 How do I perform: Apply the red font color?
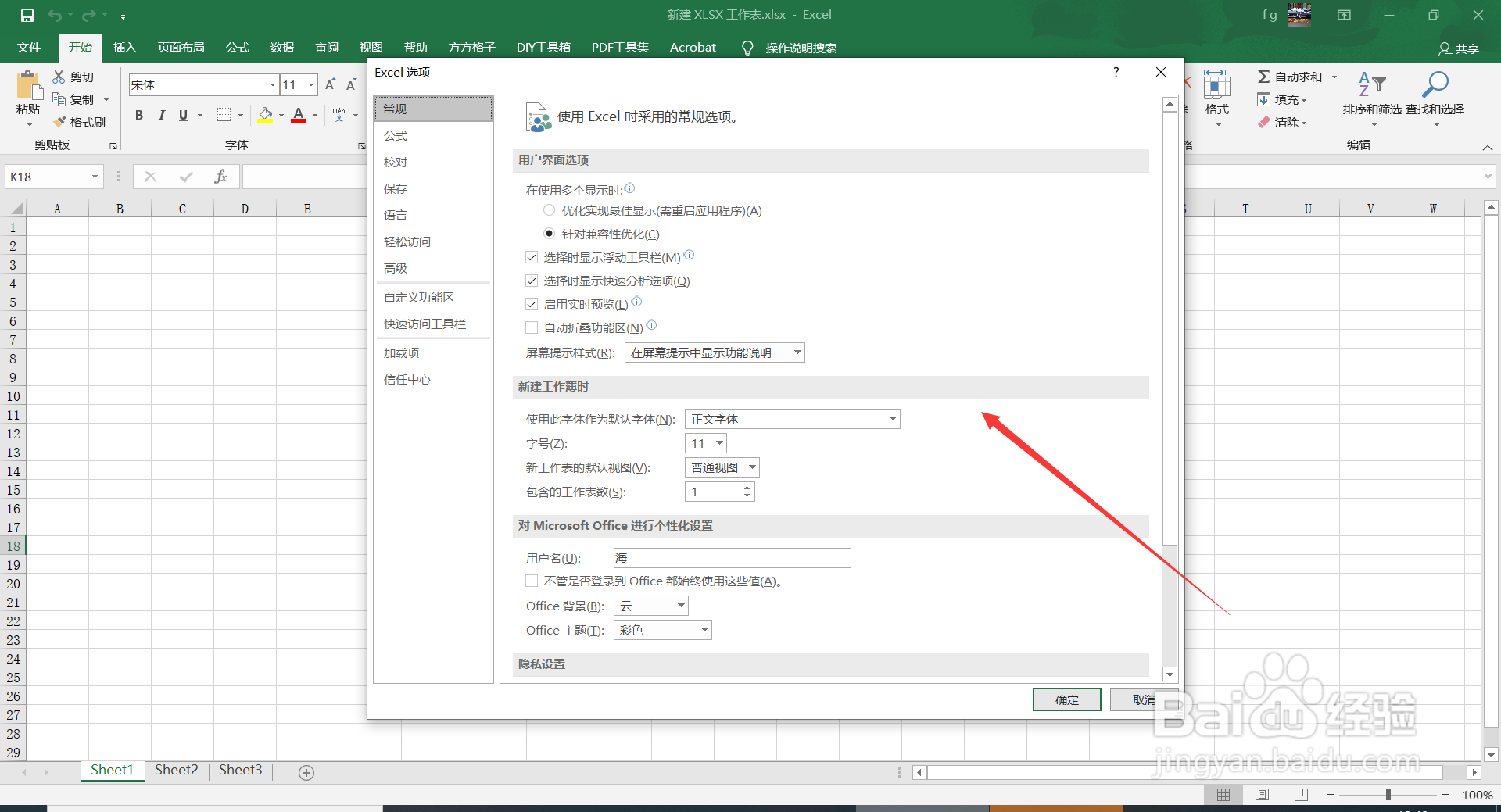point(299,115)
